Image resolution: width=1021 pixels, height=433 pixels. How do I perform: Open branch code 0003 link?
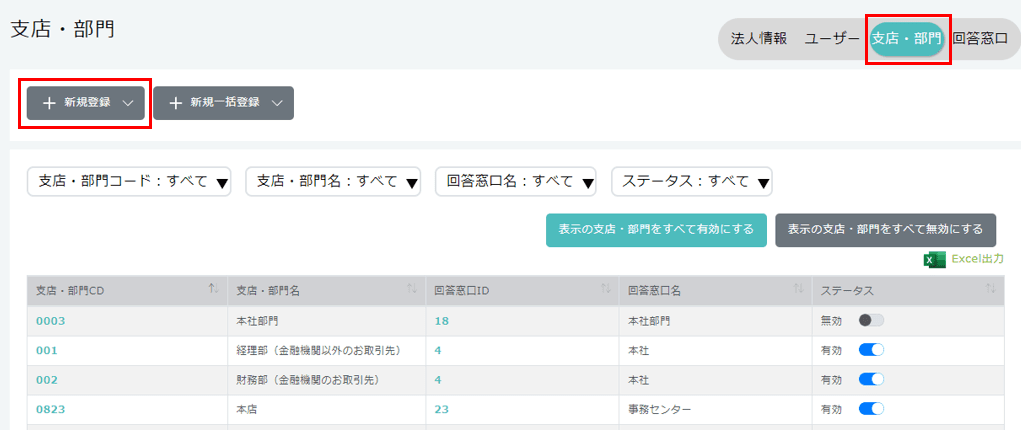(x=51, y=320)
